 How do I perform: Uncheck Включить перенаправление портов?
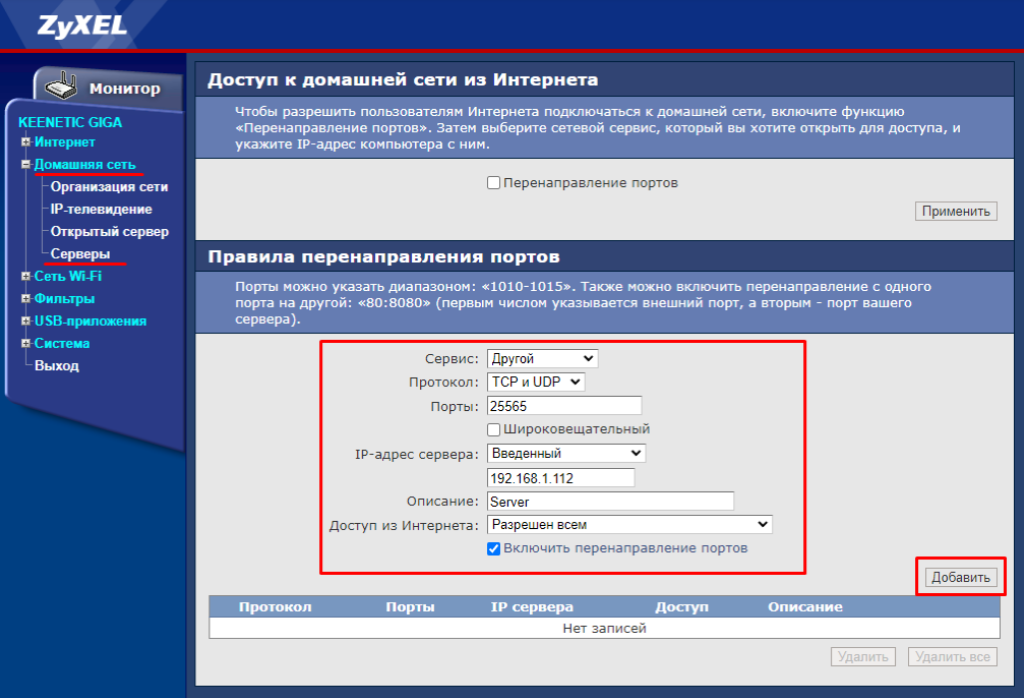[x=493, y=548]
